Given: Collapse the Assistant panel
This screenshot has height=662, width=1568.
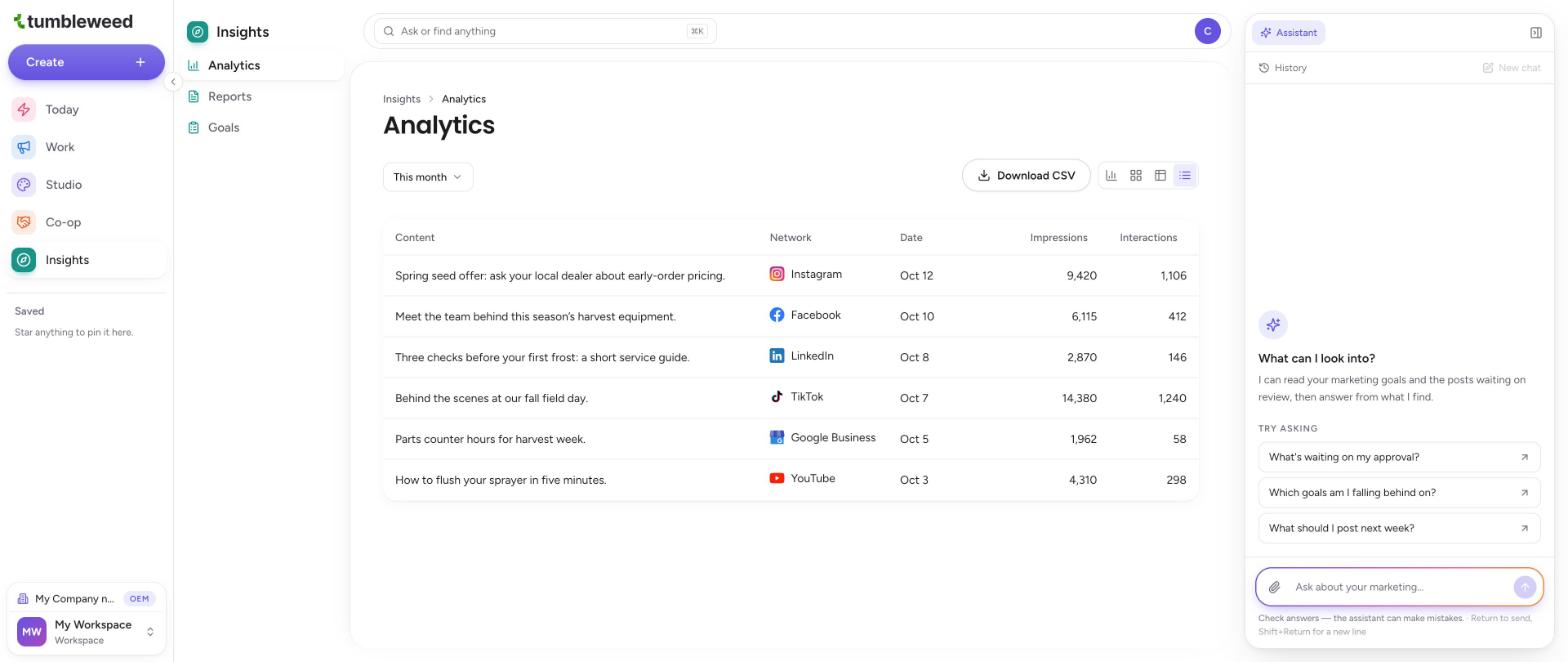Looking at the screenshot, I should coord(1536,33).
